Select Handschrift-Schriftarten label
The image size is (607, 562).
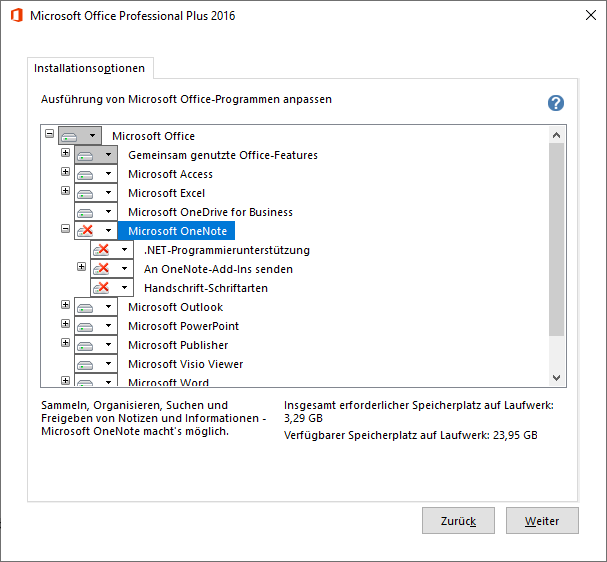pos(206,288)
